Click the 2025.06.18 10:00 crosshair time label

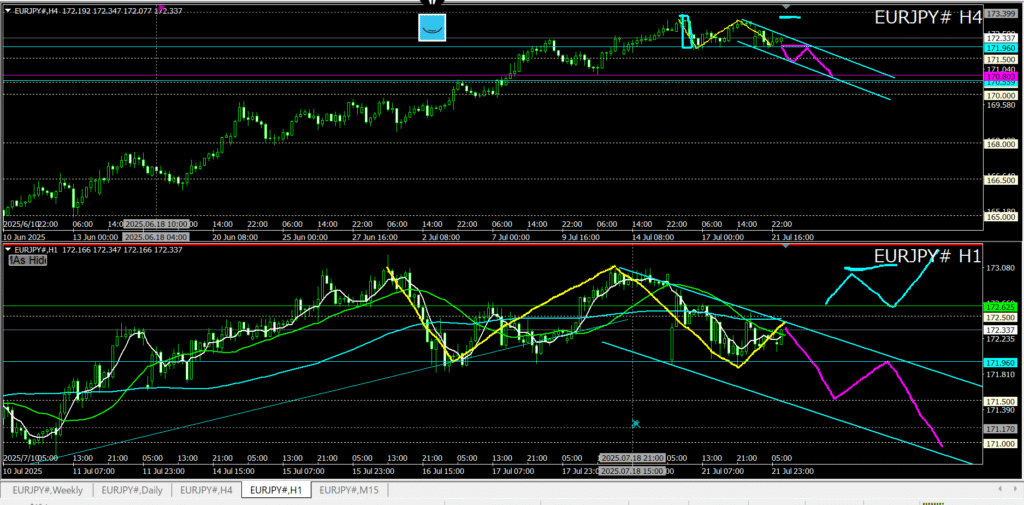coord(156,224)
